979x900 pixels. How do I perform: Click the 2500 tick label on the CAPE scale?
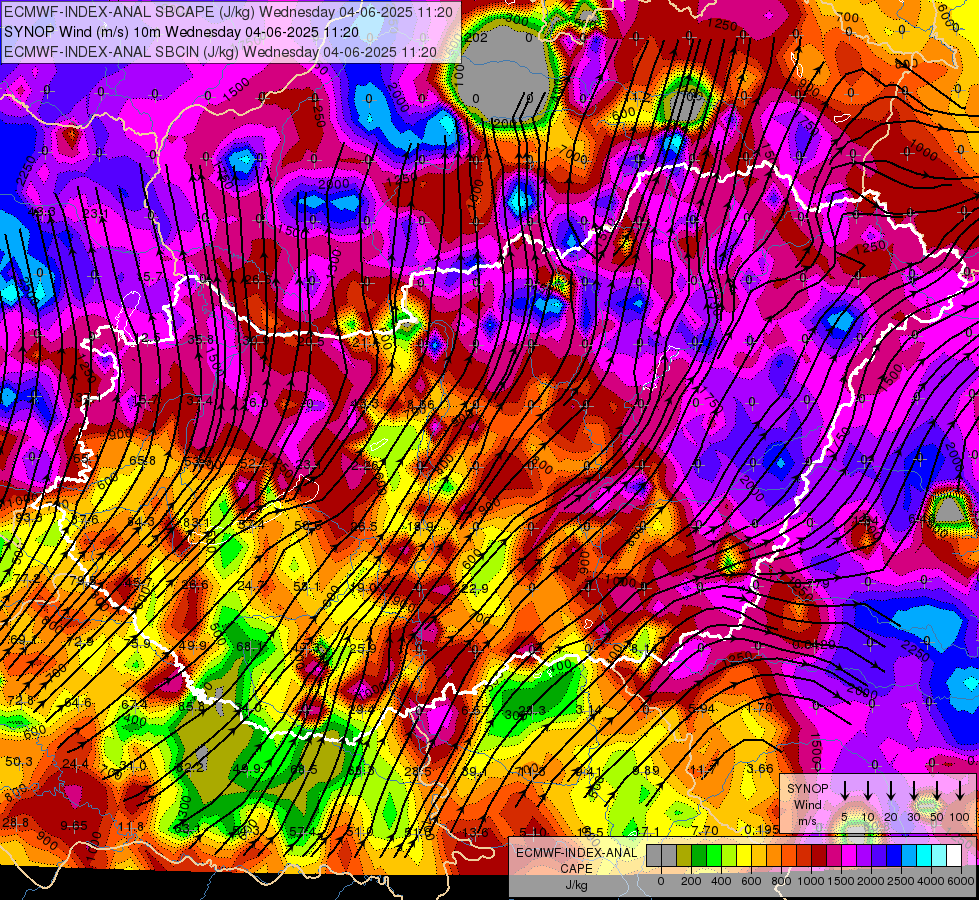pos(901,881)
